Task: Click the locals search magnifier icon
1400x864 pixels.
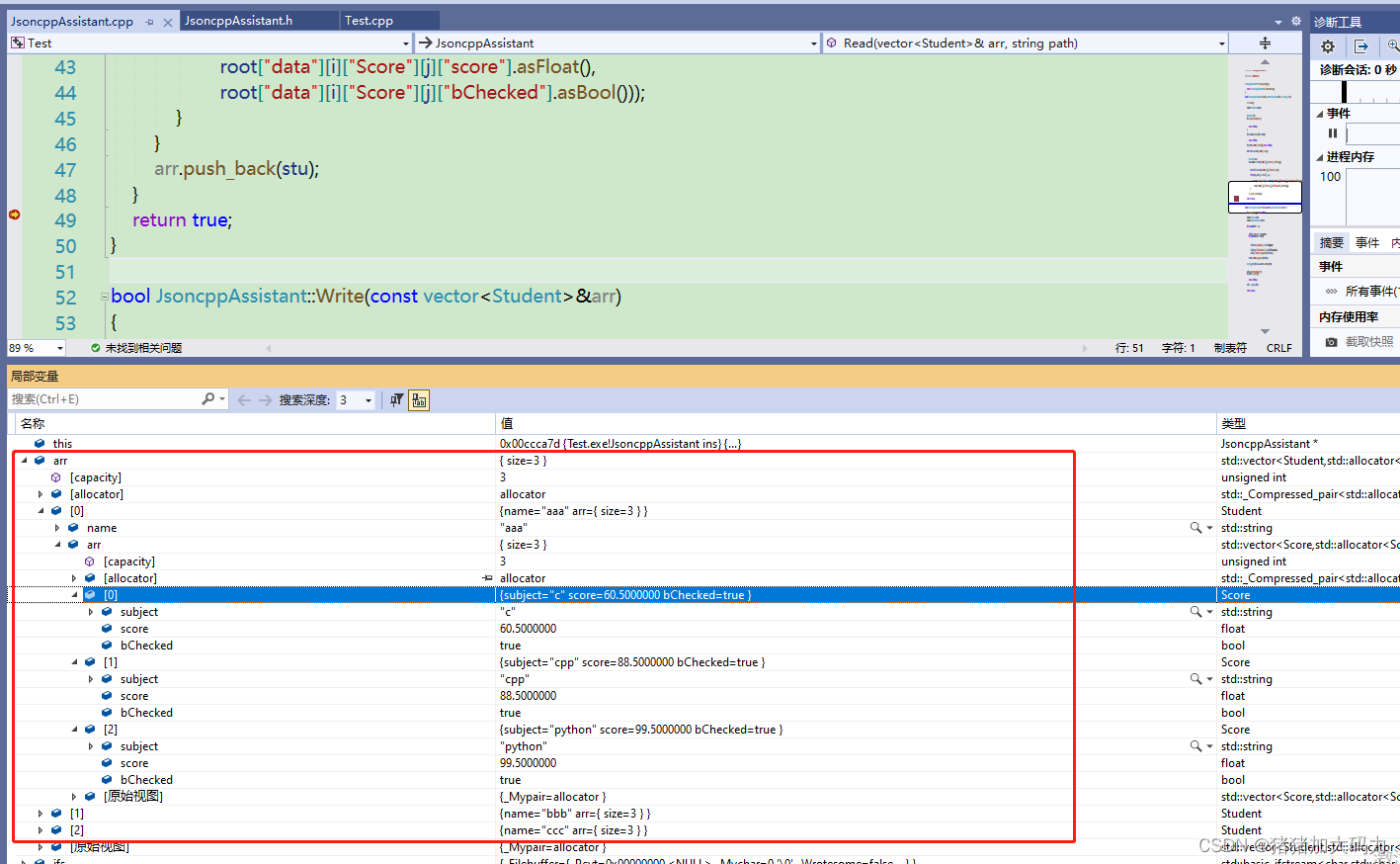Action: (207, 399)
